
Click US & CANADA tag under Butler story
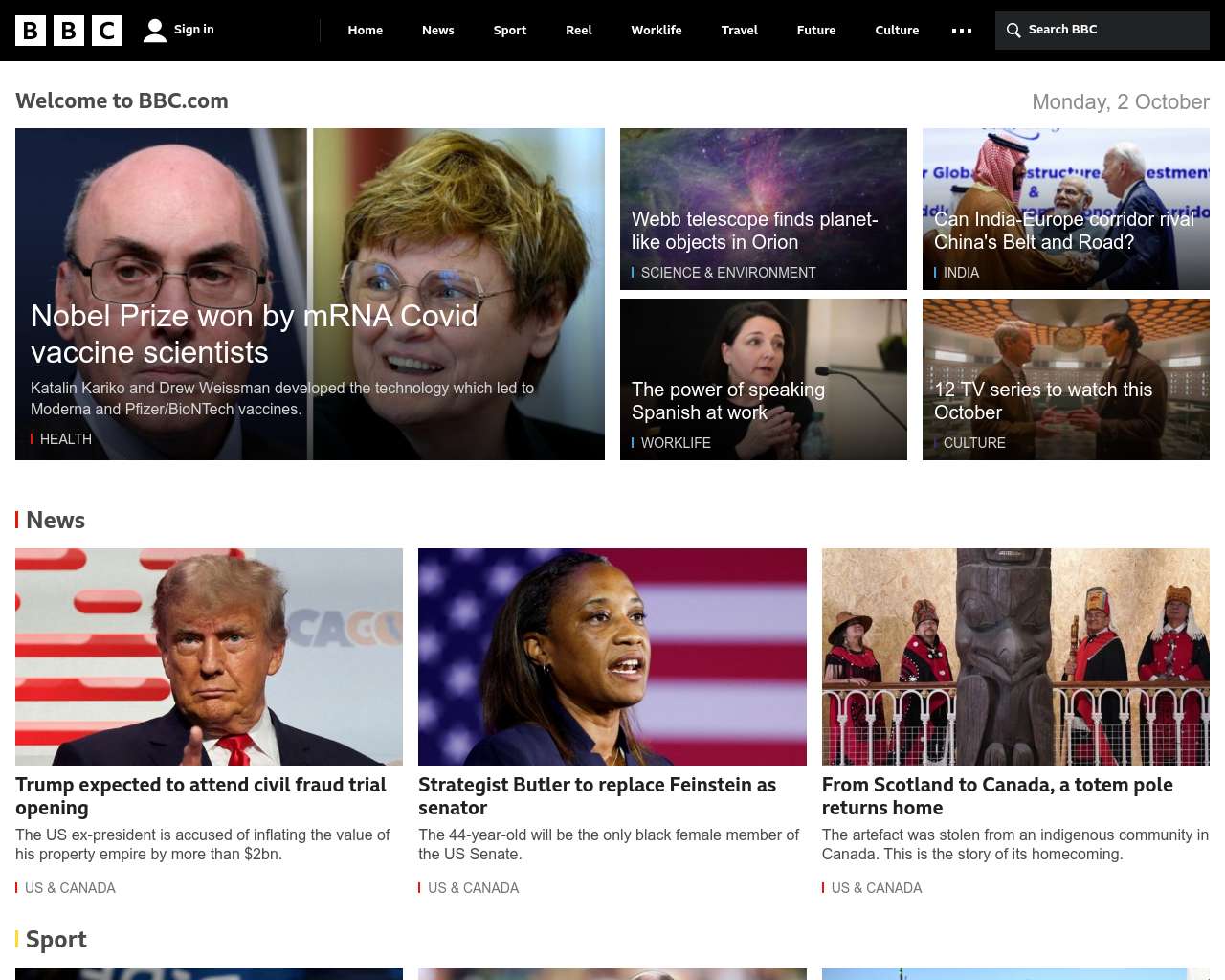pos(473,888)
